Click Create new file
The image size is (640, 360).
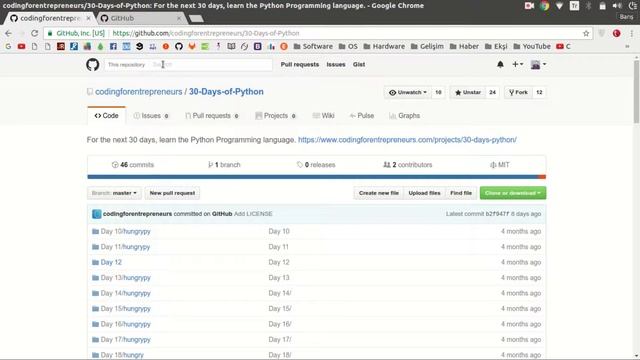pyautogui.click(x=379, y=193)
